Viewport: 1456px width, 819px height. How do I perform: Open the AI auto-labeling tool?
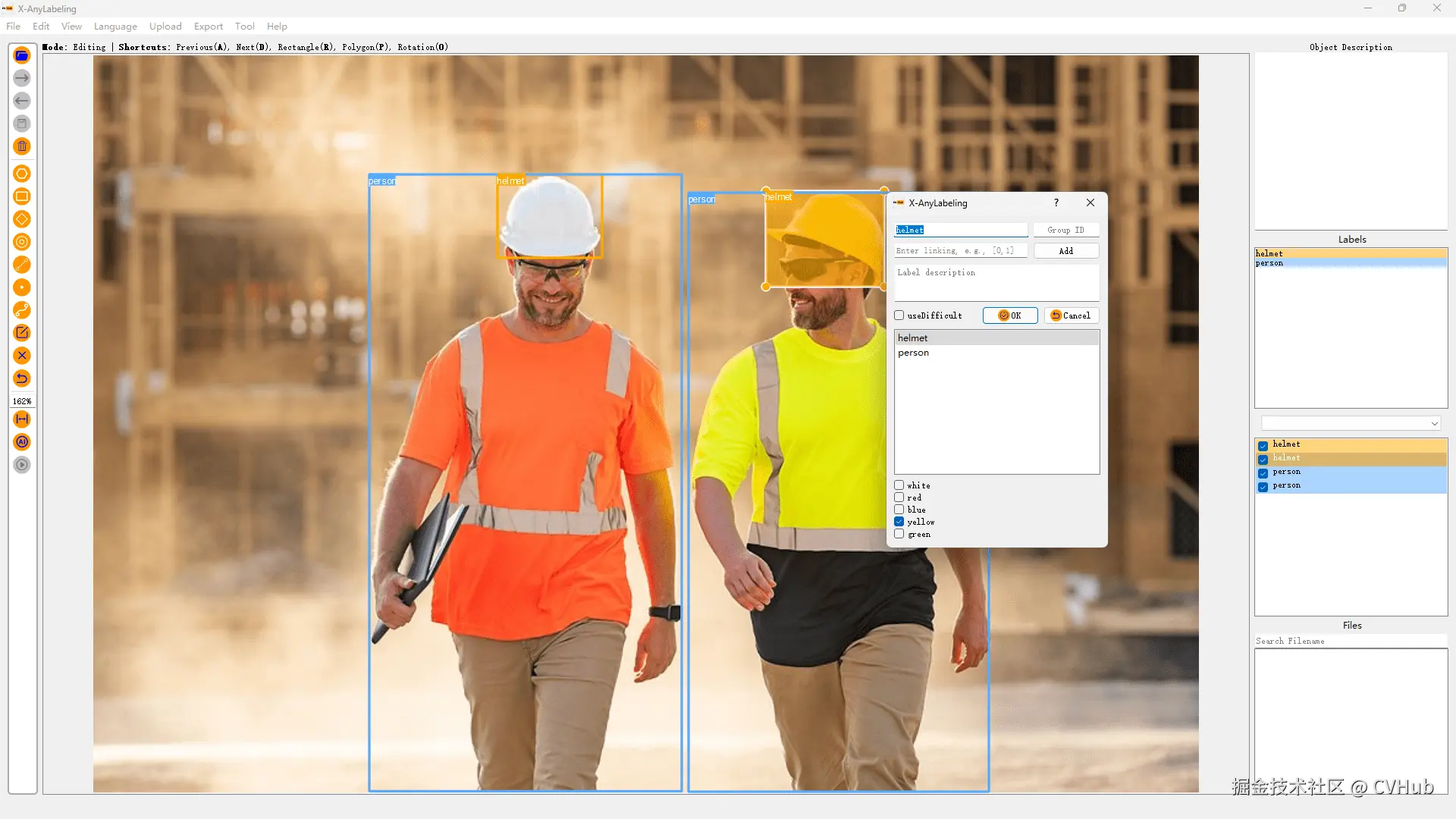pos(22,442)
